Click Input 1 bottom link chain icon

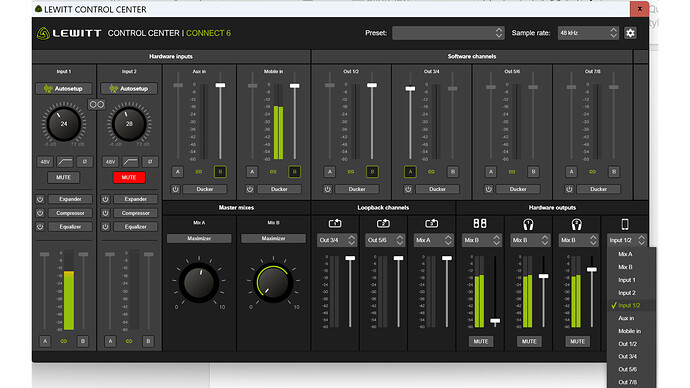(x=64, y=341)
